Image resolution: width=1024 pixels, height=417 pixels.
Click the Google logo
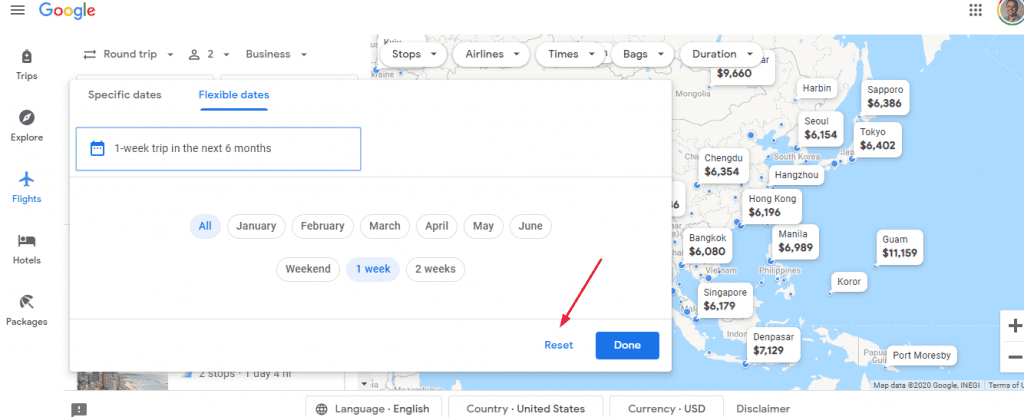pyautogui.click(x=67, y=11)
